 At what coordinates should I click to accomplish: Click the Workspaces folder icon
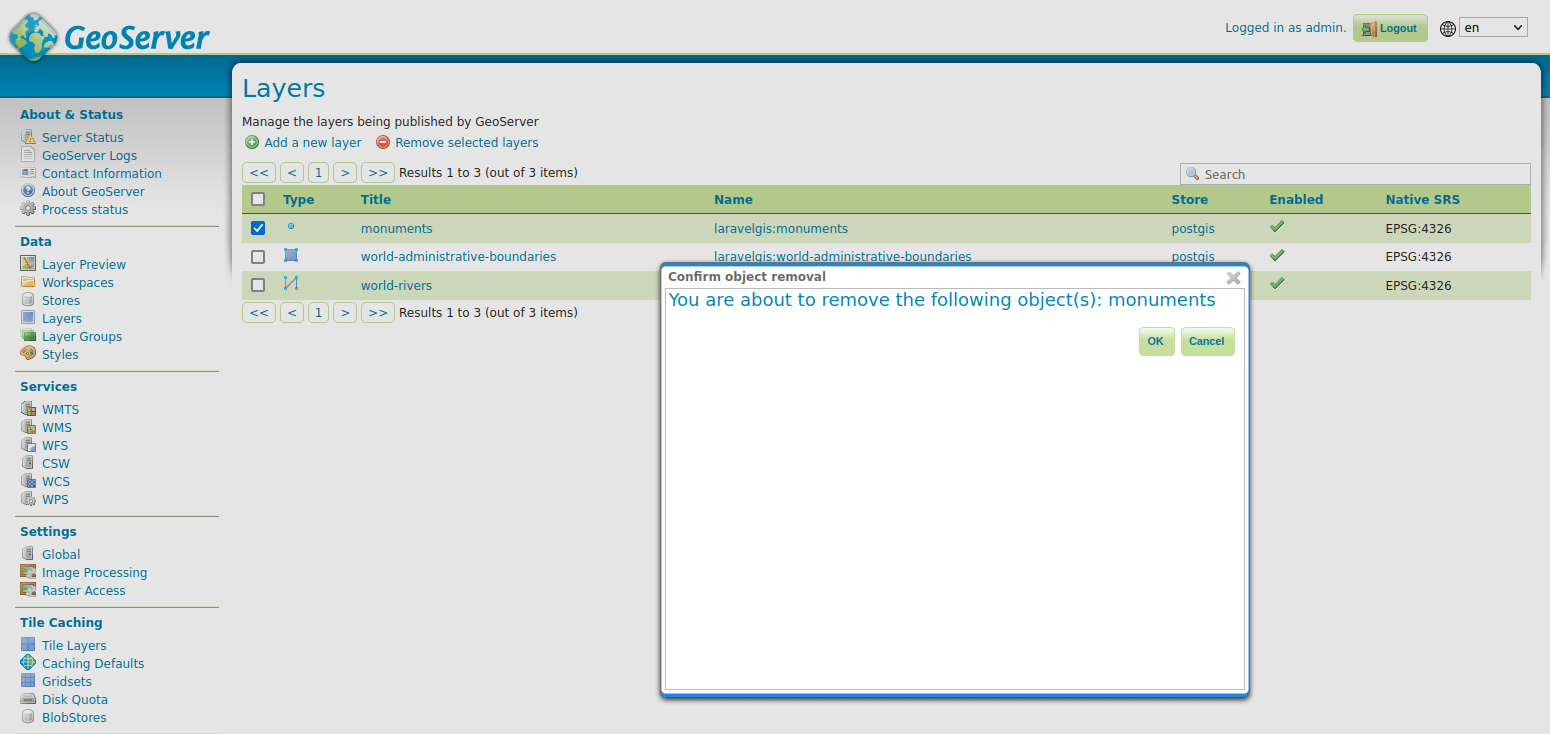(28, 282)
